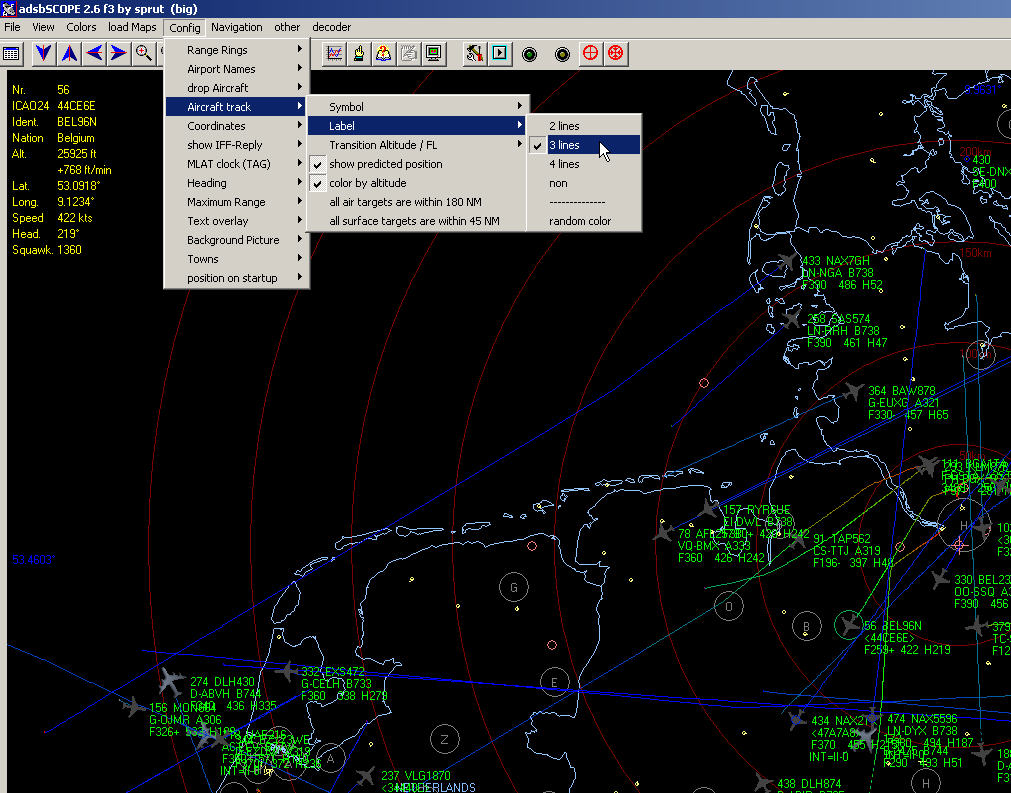Expand the Symbol submenu

[418, 107]
